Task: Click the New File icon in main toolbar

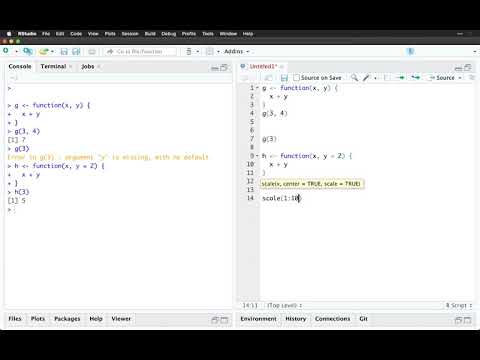Action: [x=6, y=51]
